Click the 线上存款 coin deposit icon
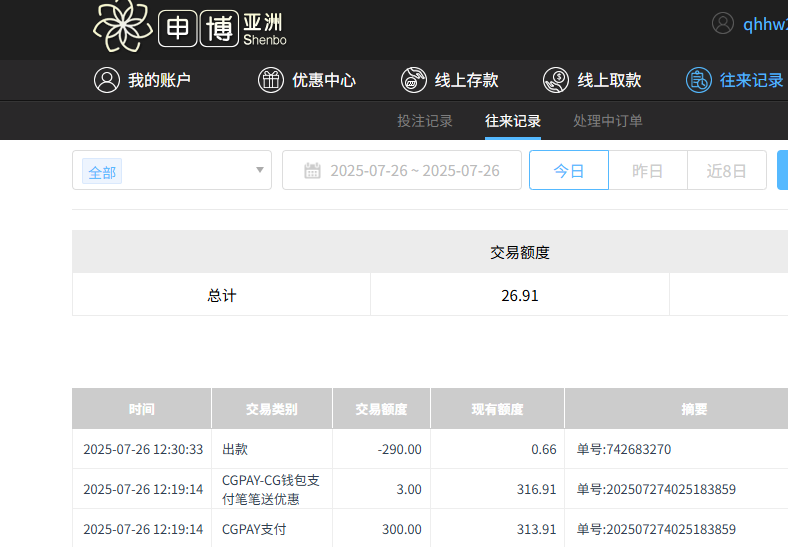Viewport: 788px width, 547px height. (x=414, y=80)
